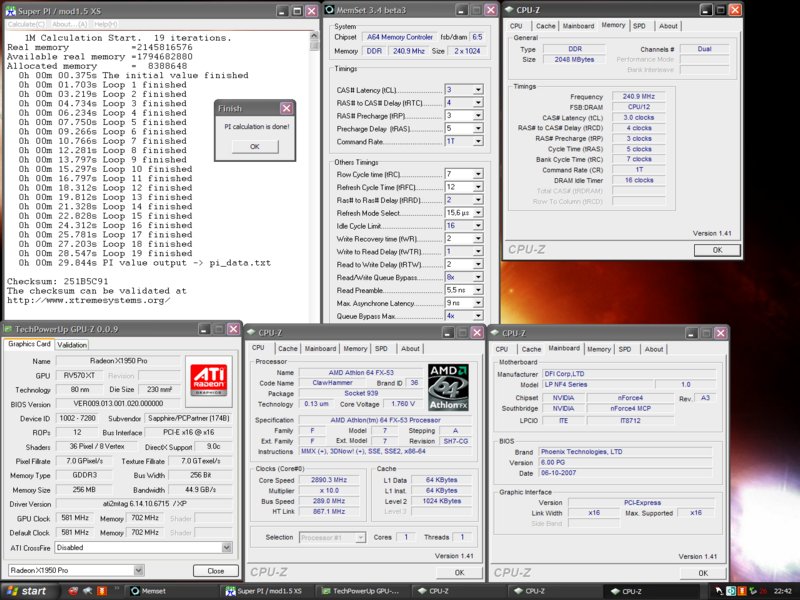This screenshot has width=800, height=600.
Task: Select the Graphics Card tab in GPU-Z
Action: (29, 344)
